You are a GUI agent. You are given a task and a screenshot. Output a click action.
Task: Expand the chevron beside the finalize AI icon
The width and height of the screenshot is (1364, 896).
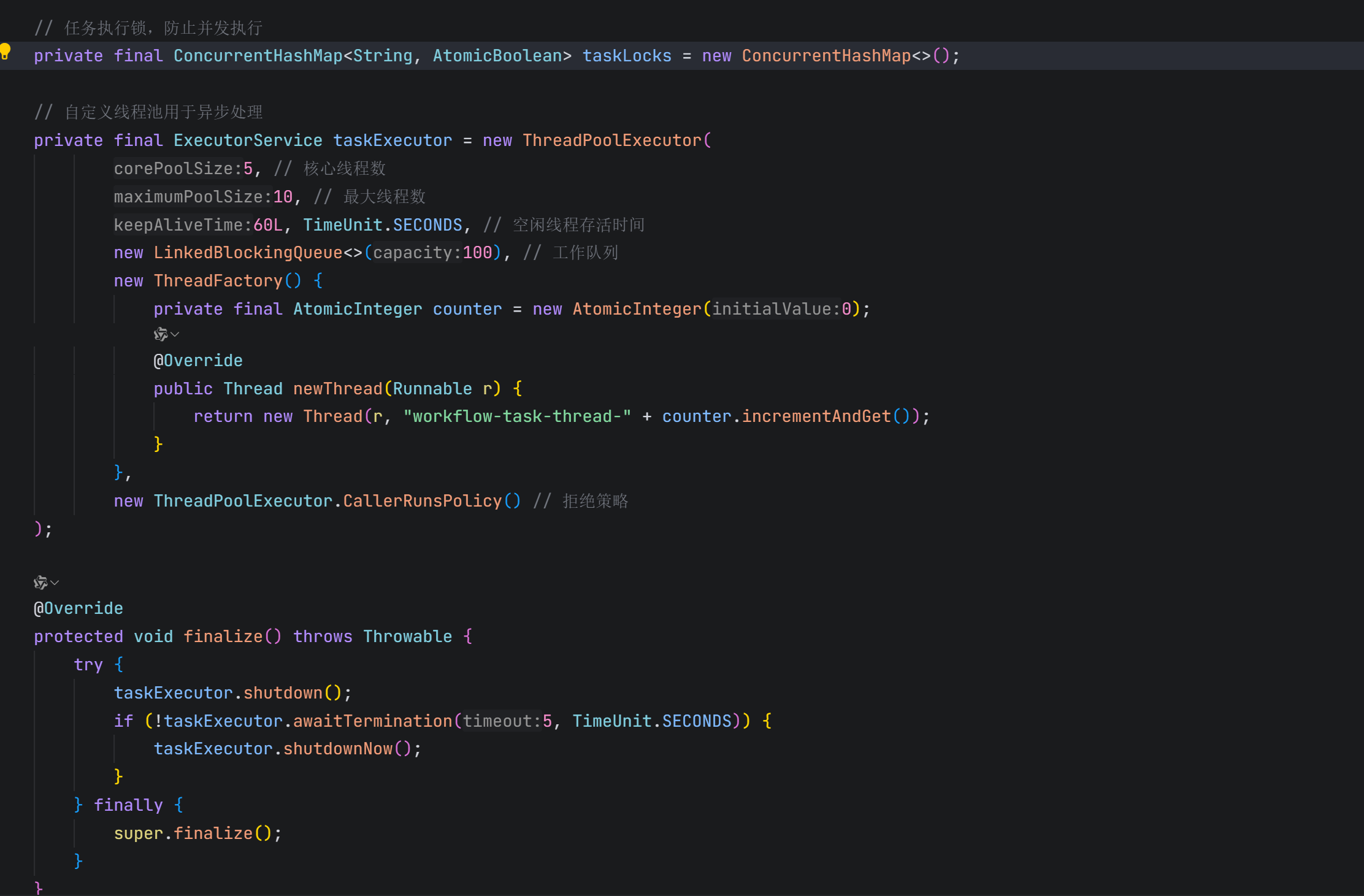point(55,583)
